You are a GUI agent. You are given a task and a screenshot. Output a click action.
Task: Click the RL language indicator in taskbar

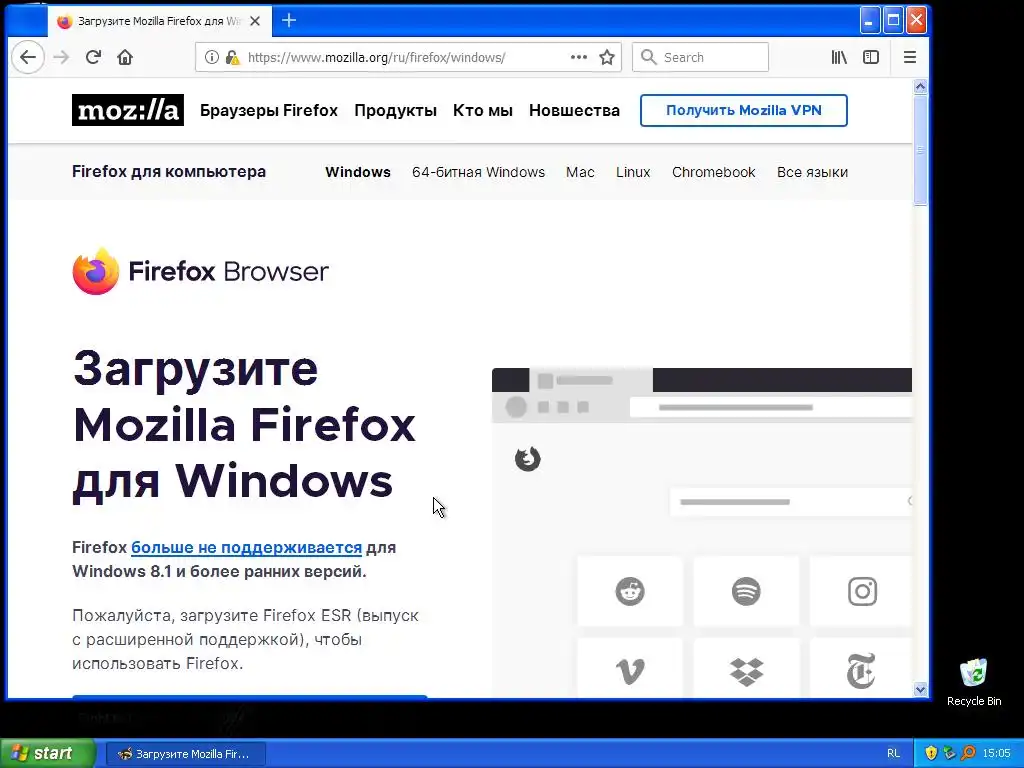coord(893,753)
